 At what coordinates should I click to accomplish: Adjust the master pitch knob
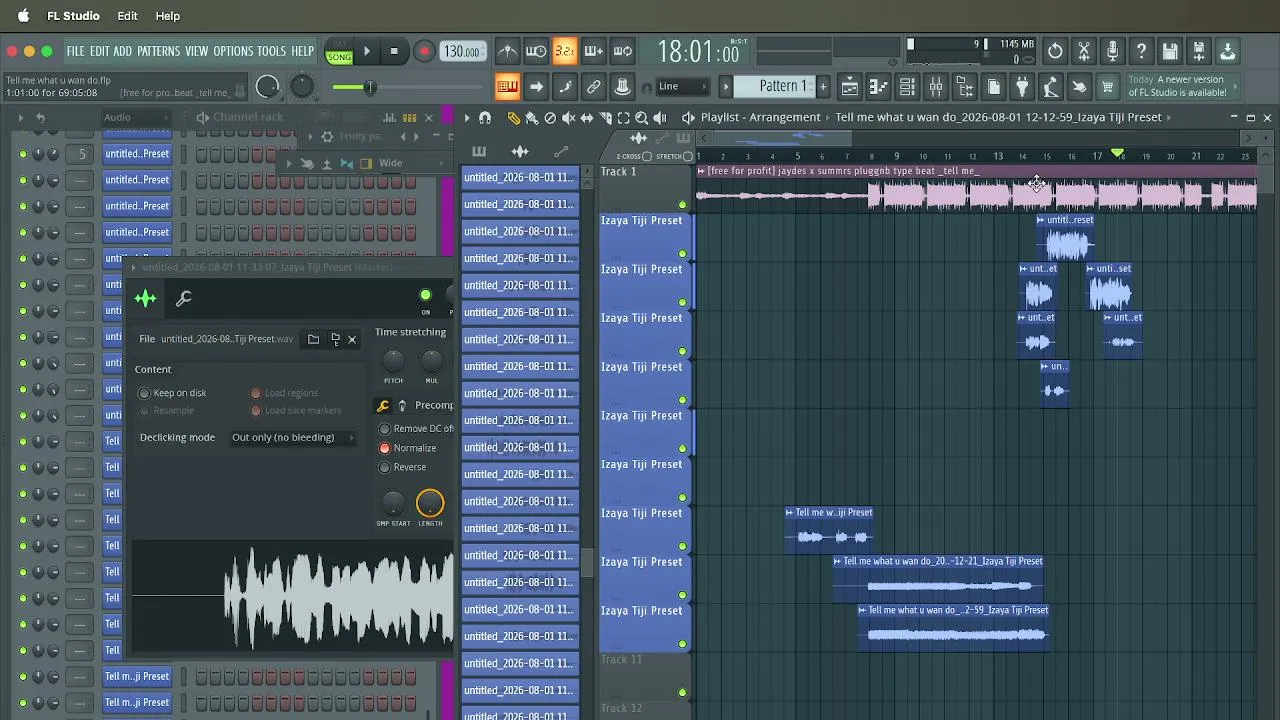click(301, 87)
